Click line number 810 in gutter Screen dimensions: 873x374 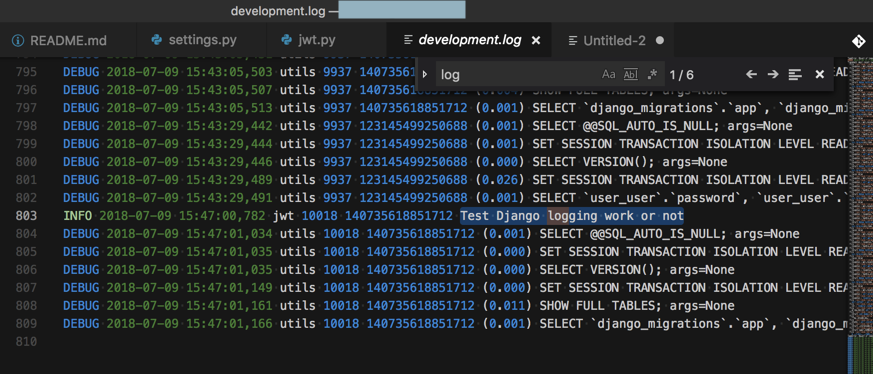26,342
